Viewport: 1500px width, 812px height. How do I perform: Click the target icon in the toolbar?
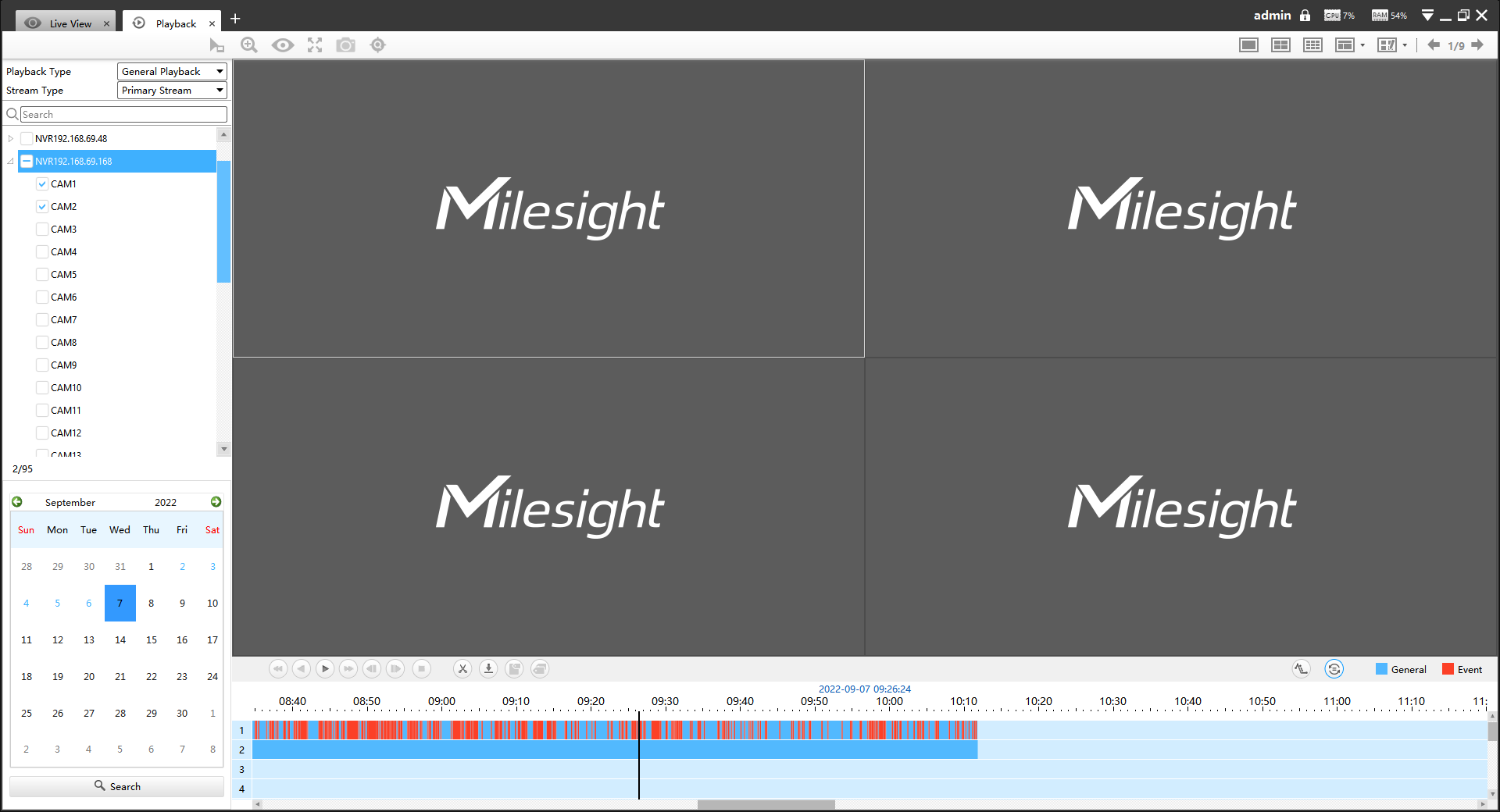378,45
